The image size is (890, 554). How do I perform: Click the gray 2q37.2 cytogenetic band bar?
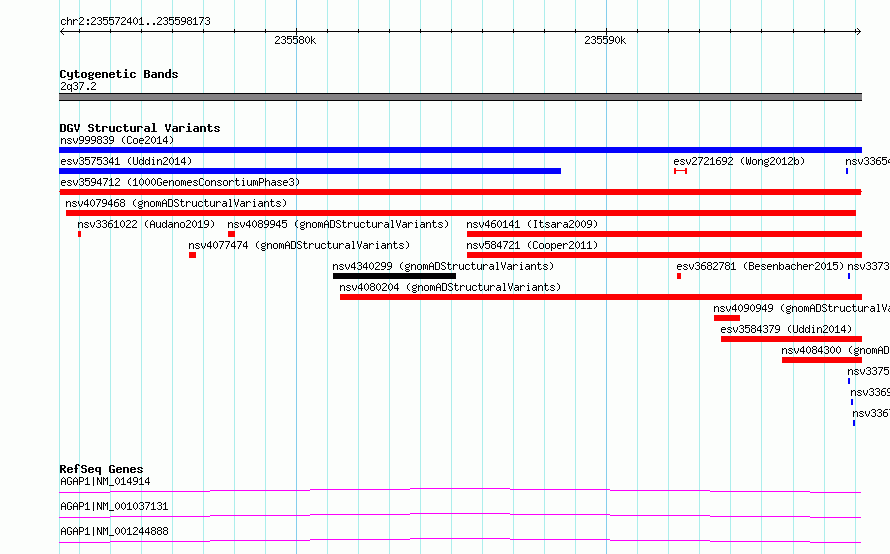tap(460, 97)
